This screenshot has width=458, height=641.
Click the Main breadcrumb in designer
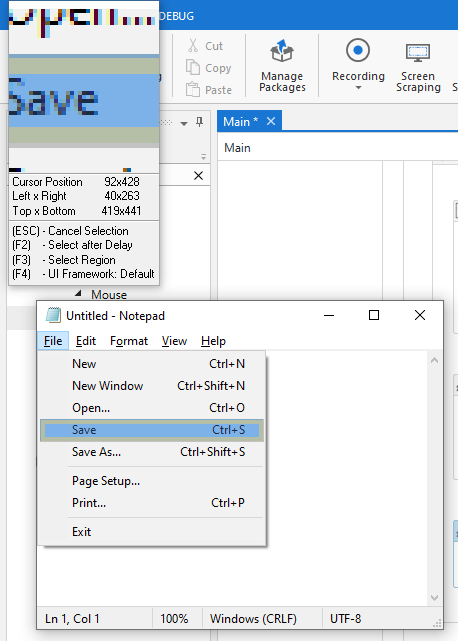[x=237, y=148]
